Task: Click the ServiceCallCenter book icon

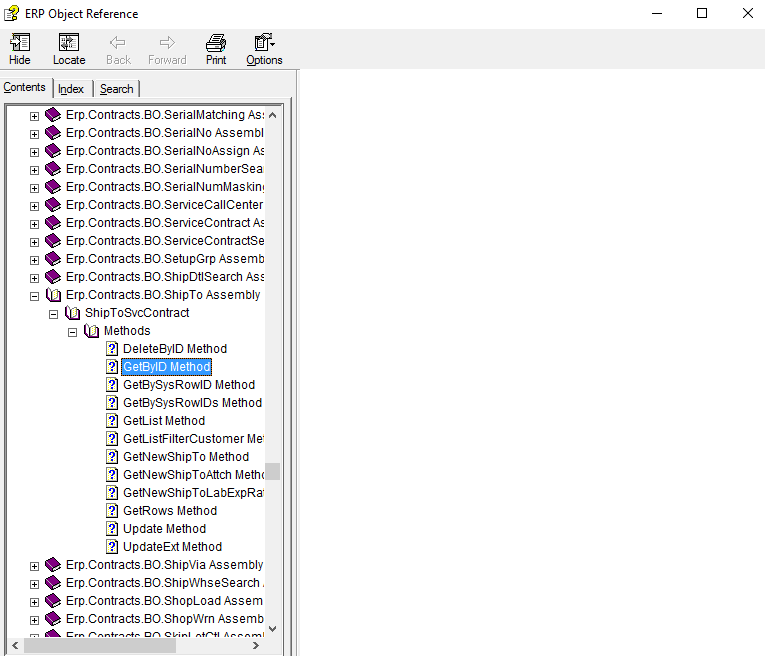Action: pyautogui.click(x=53, y=205)
